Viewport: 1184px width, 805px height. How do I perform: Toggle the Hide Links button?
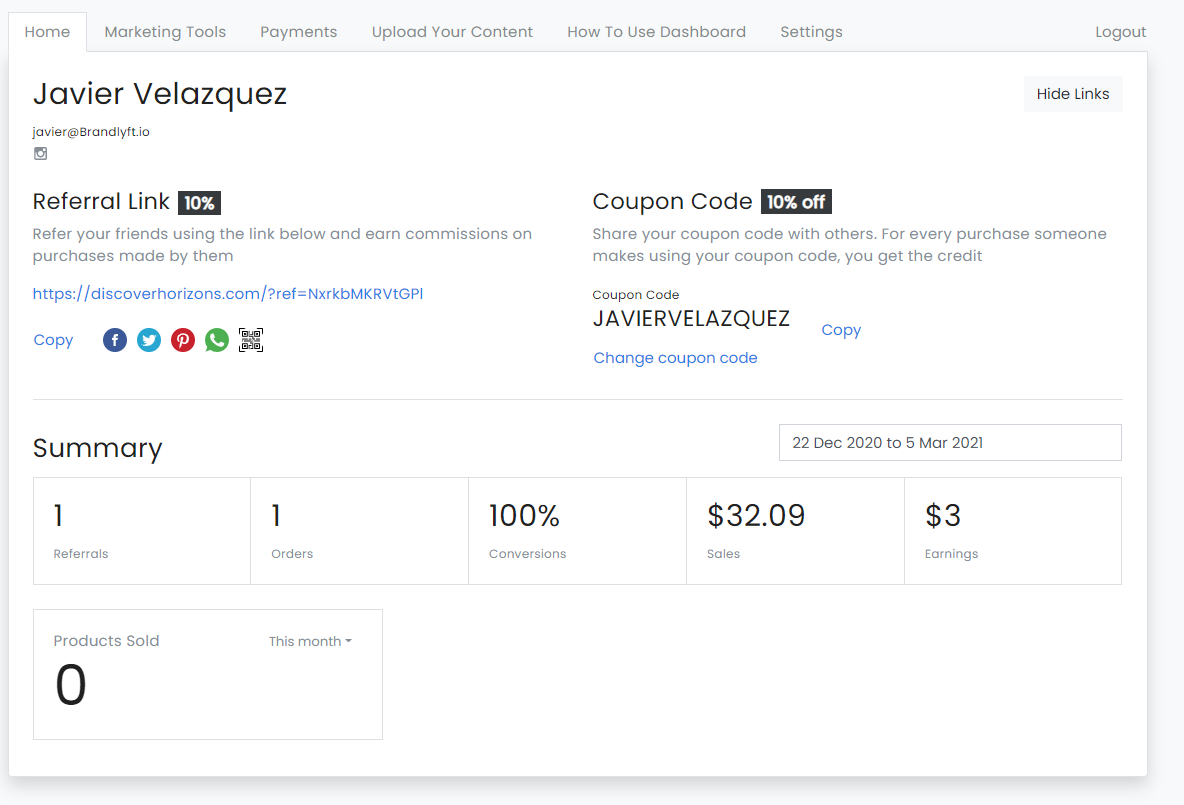tap(1072, 94)
